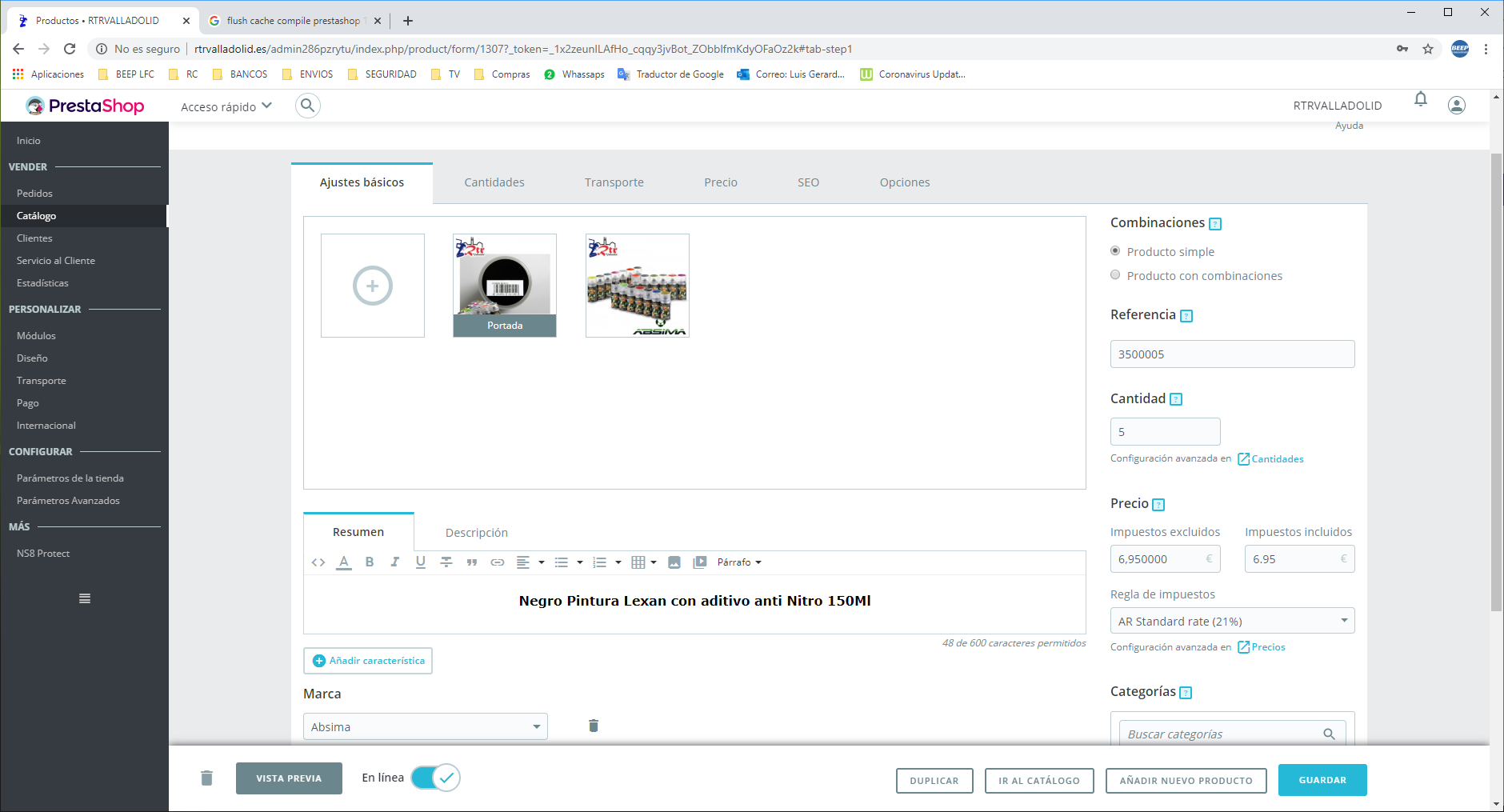Insert a media video in the editor

700,562
